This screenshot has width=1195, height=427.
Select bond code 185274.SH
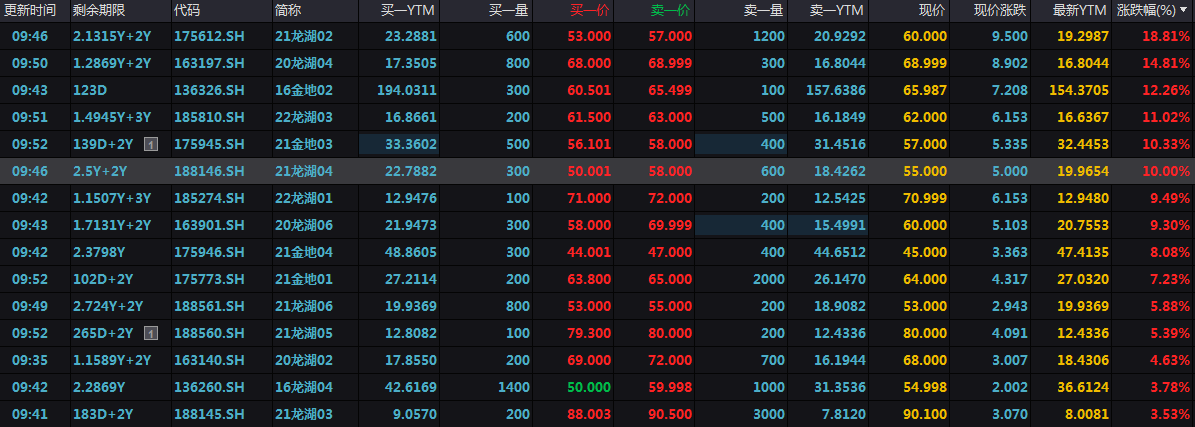click(x=210, y=198)
